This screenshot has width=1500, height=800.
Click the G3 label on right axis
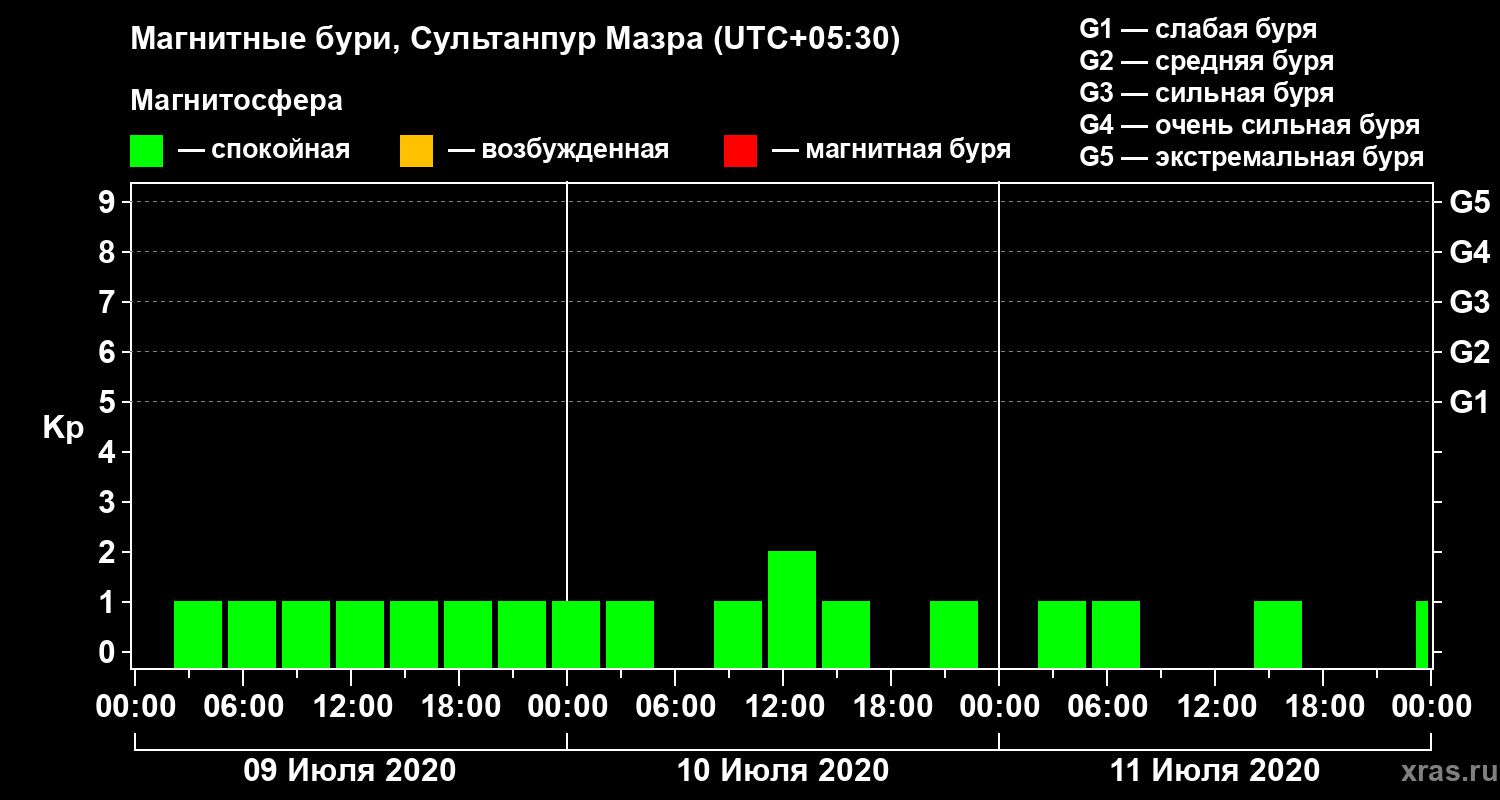click(x=1469, y=303)
